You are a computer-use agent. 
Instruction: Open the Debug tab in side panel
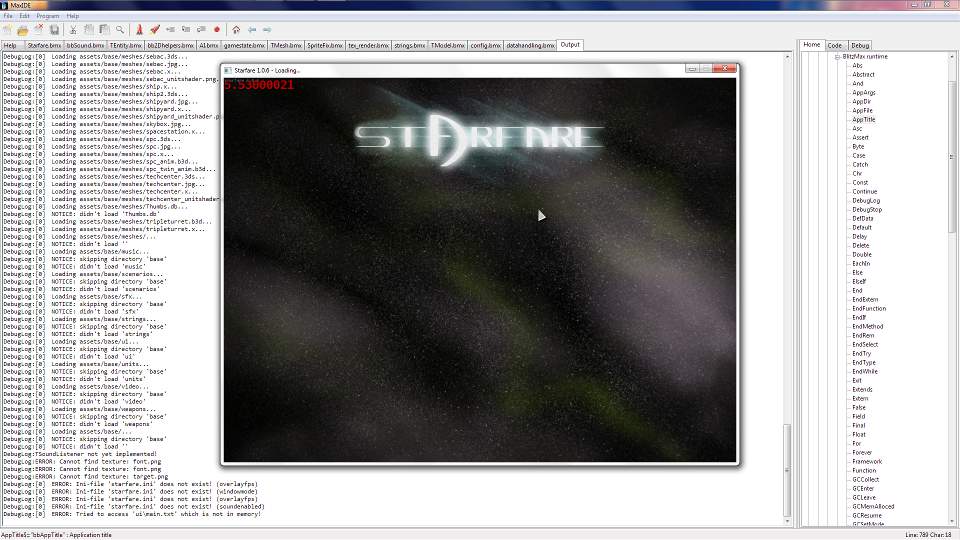[x=860, y=45]
